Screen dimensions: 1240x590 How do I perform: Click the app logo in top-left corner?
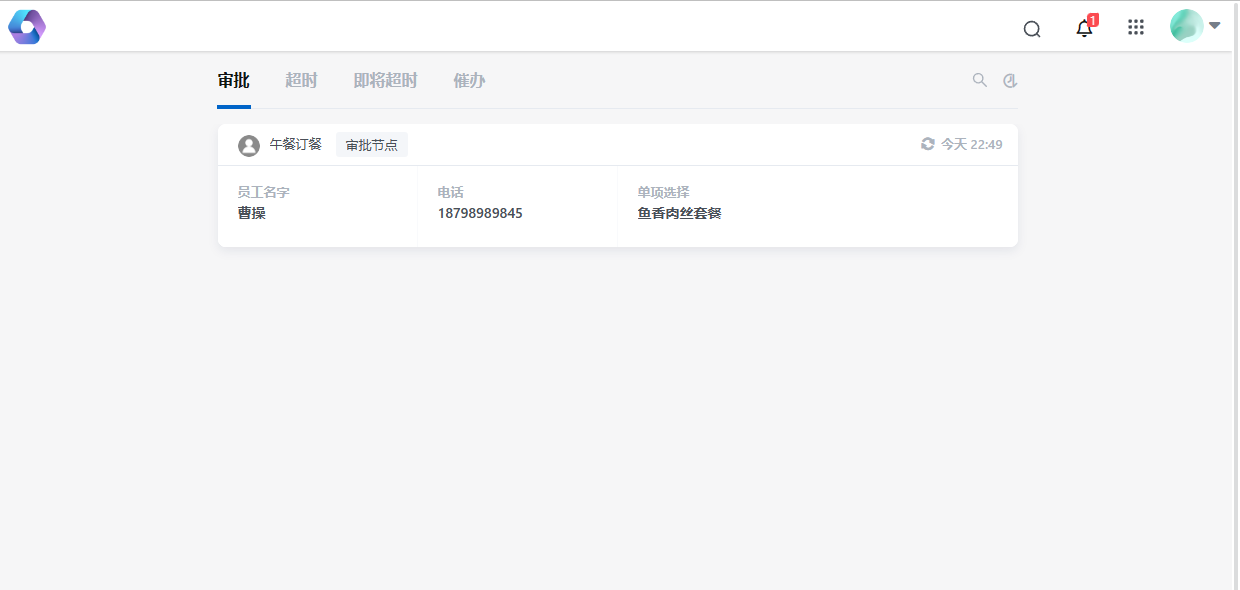pyautogui.click(x=27, y=27)
